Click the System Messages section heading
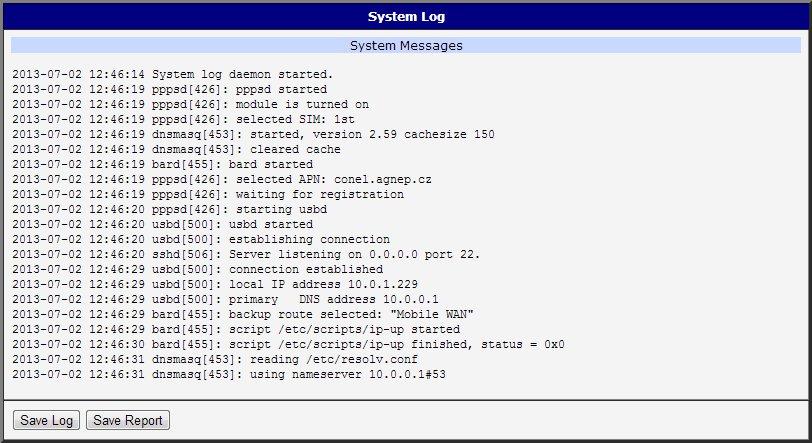The image size is (812, 443). pos(406,46)
